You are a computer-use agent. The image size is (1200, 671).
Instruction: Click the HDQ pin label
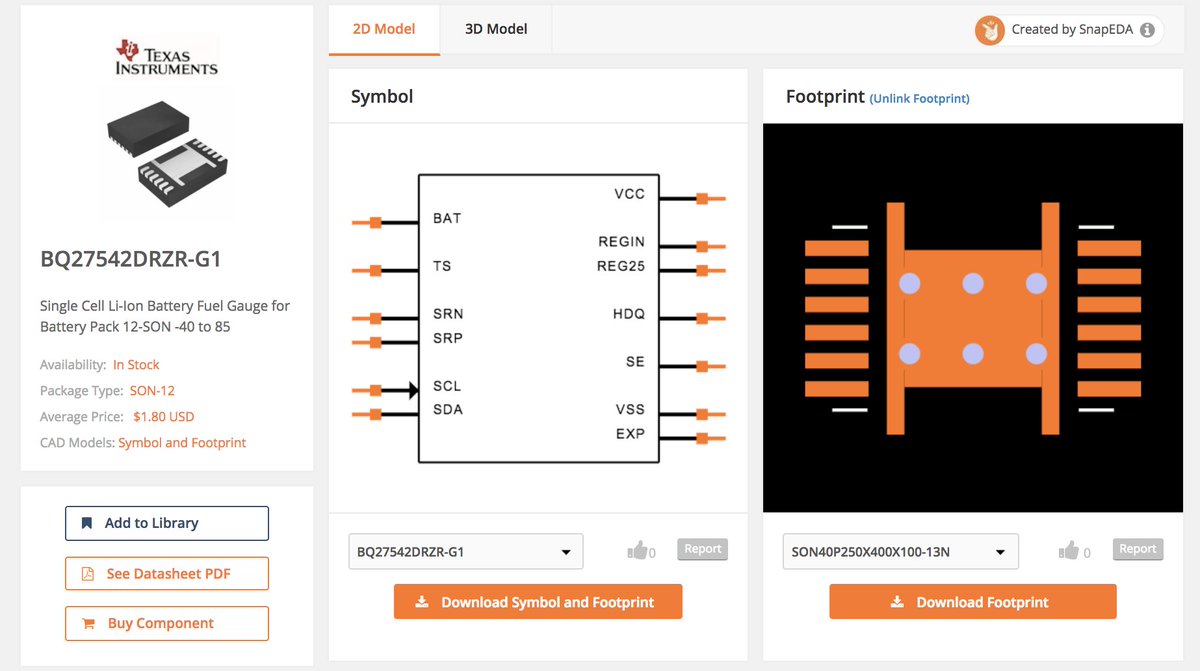coord(629,314)
